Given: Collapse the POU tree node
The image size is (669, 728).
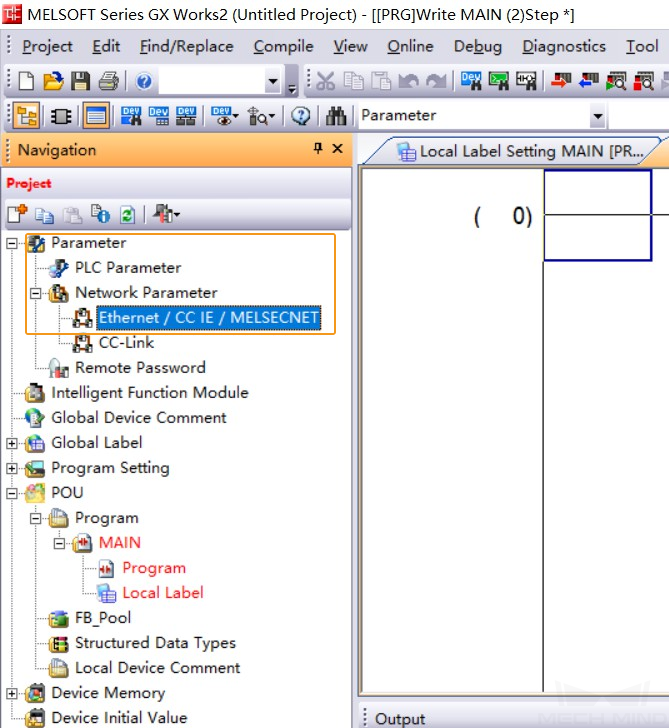Looking at the screenshot, I should [x=12, y=494].
